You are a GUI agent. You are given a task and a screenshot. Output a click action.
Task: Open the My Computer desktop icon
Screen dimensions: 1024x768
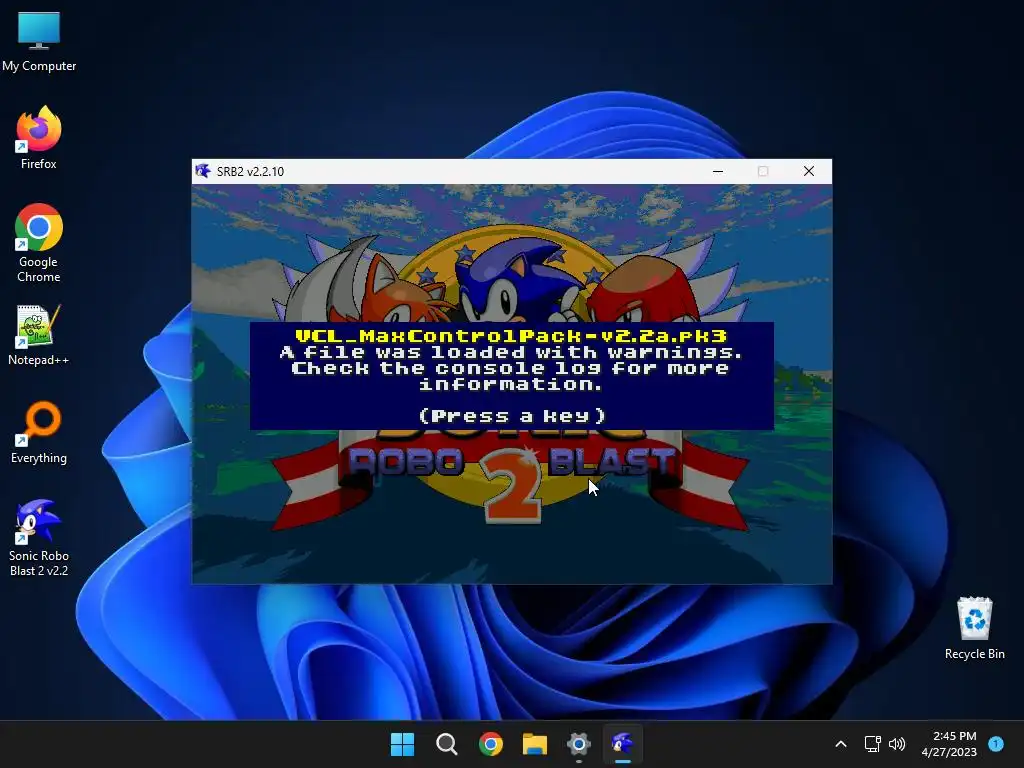click(39, 42)
